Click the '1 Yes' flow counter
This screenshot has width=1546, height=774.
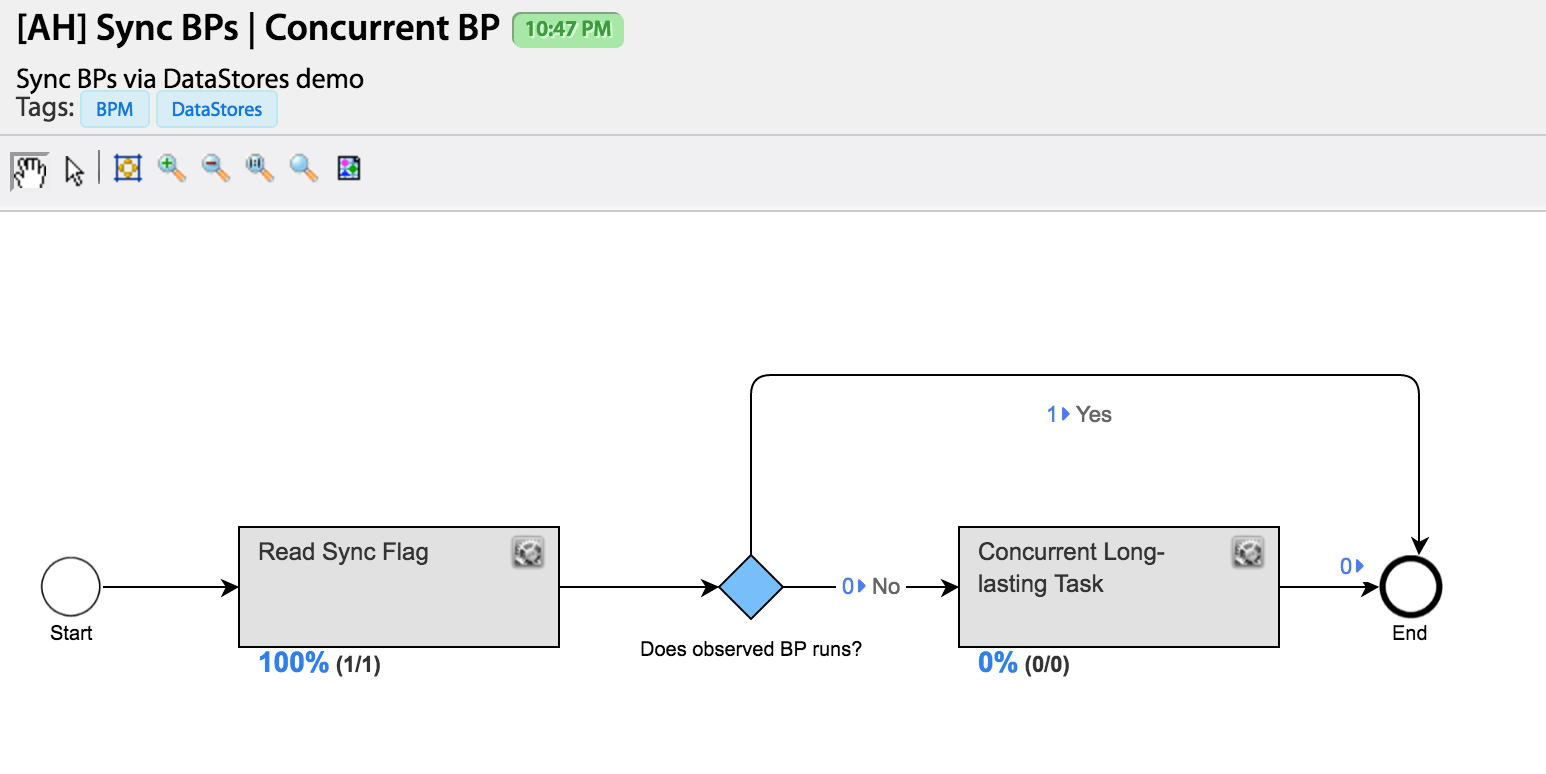pos(1079,414)
